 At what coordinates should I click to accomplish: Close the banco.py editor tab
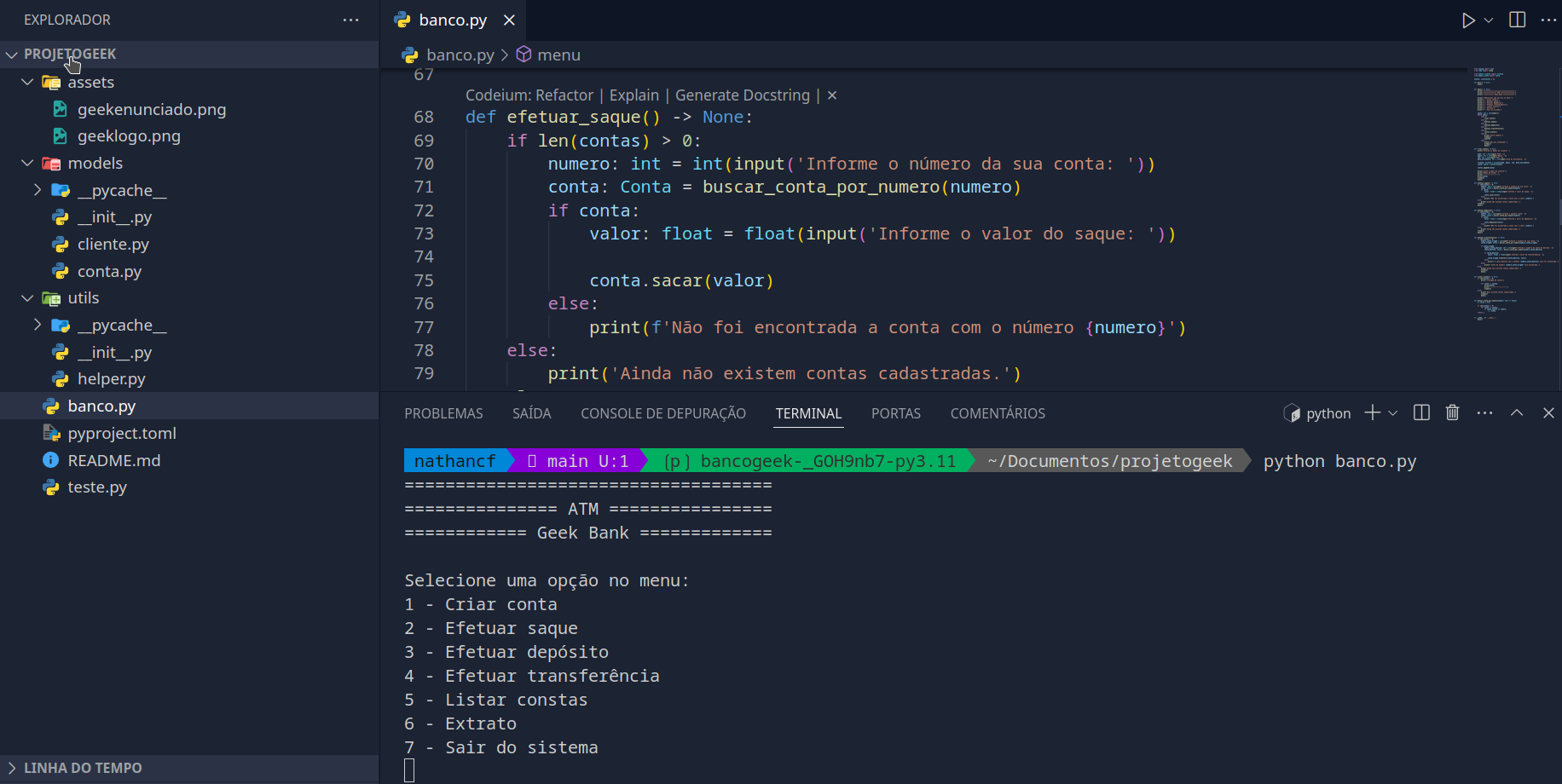509,20
